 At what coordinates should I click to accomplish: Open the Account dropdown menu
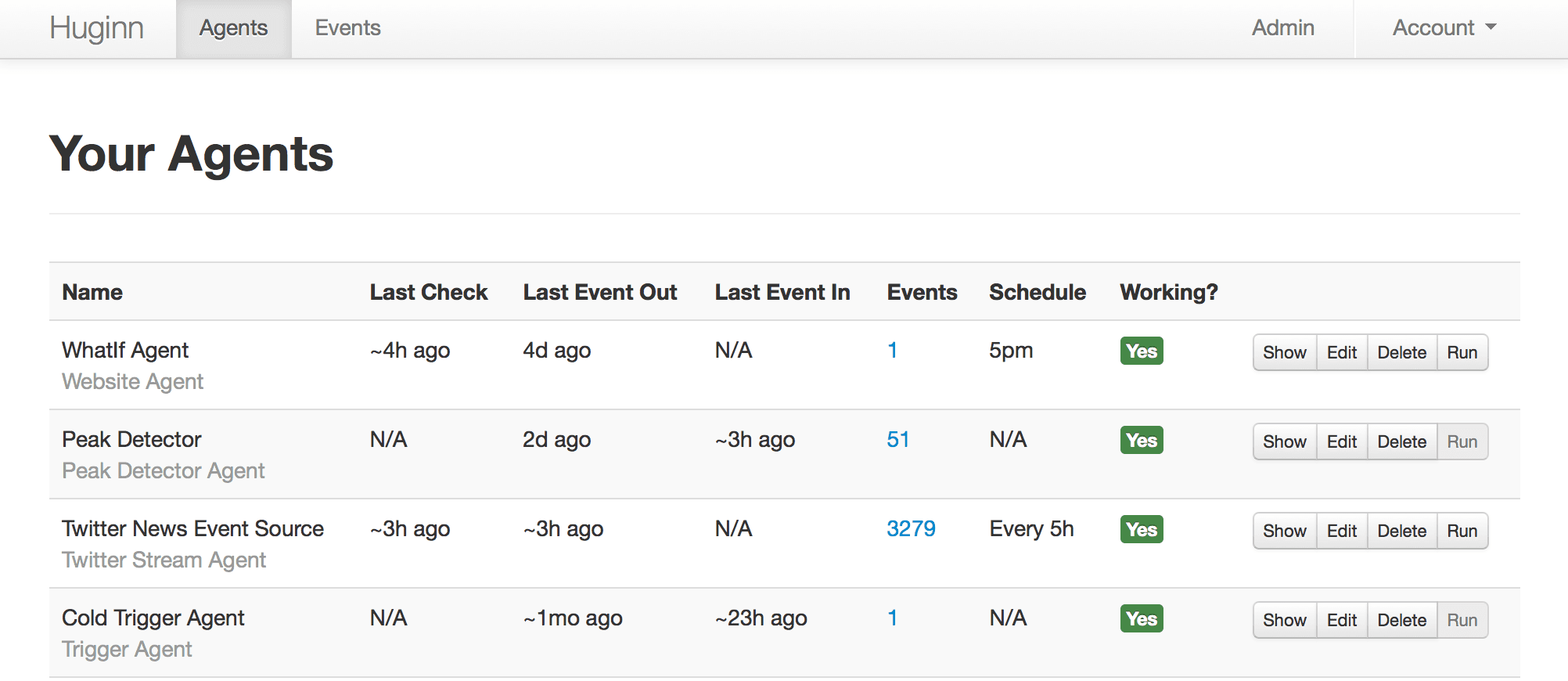coord(1444,28)
